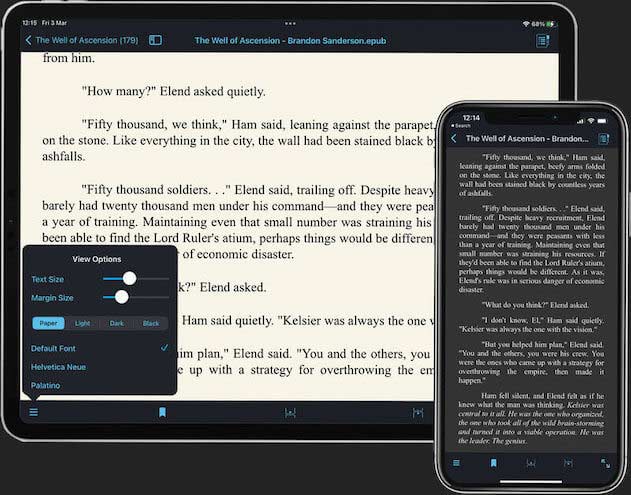This screenshot has height=495, width=631.
Task: Select the Paper theme
Action: (x=48, y=323)
